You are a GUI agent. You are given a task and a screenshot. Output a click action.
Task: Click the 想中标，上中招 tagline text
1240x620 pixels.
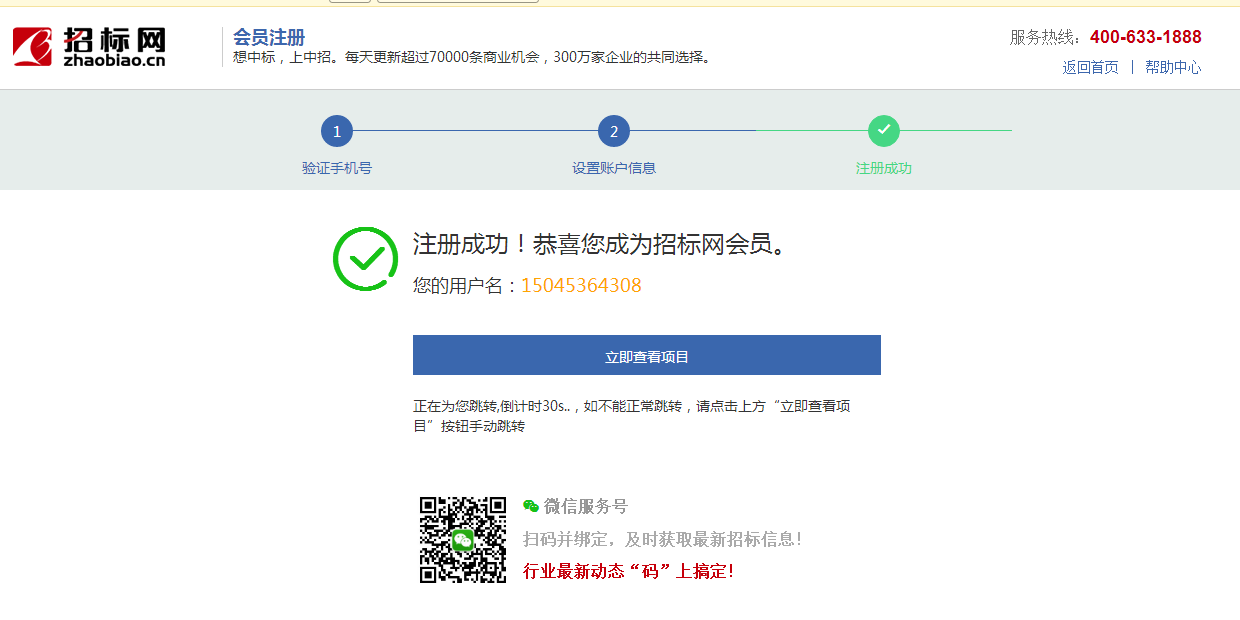click(x=473, y=58)
